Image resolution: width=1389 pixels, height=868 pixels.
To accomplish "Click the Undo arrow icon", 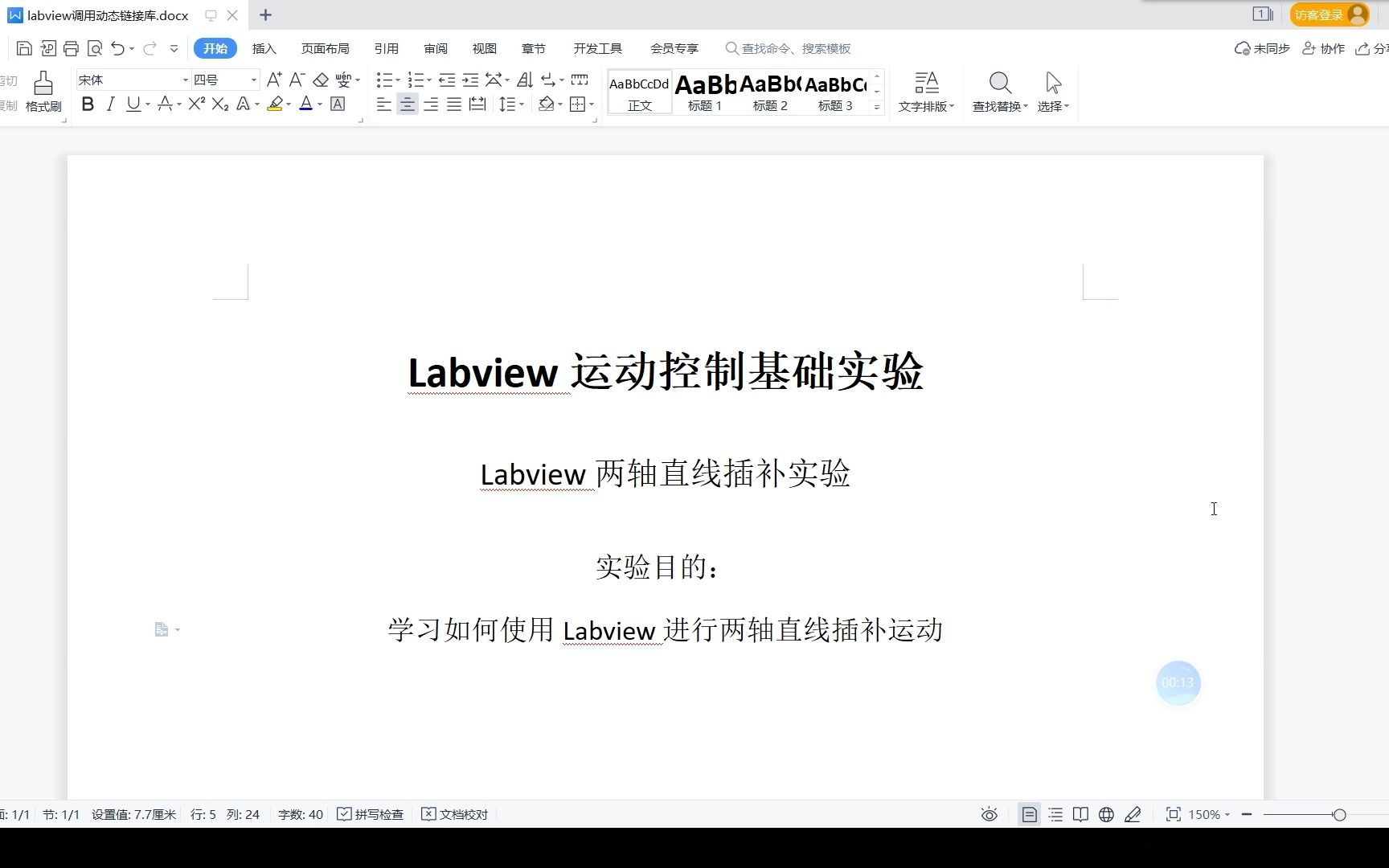I will point(117,48).
